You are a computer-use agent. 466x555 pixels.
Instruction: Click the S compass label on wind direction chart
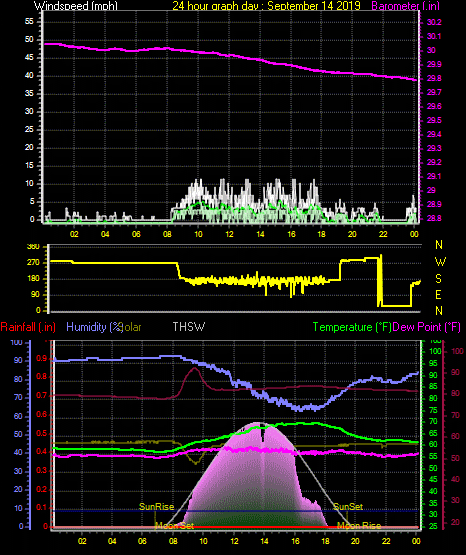(x=438, y=279)
